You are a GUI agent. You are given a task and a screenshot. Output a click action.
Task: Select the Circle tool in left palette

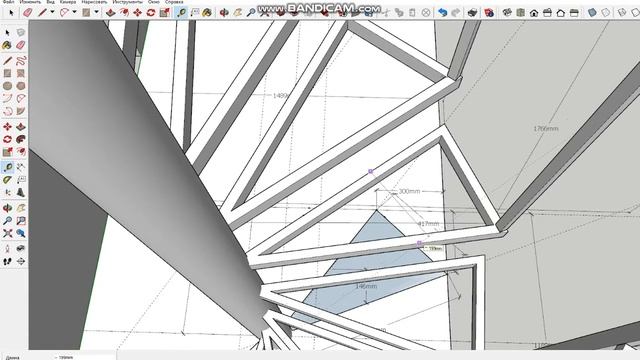click(7, 86)
